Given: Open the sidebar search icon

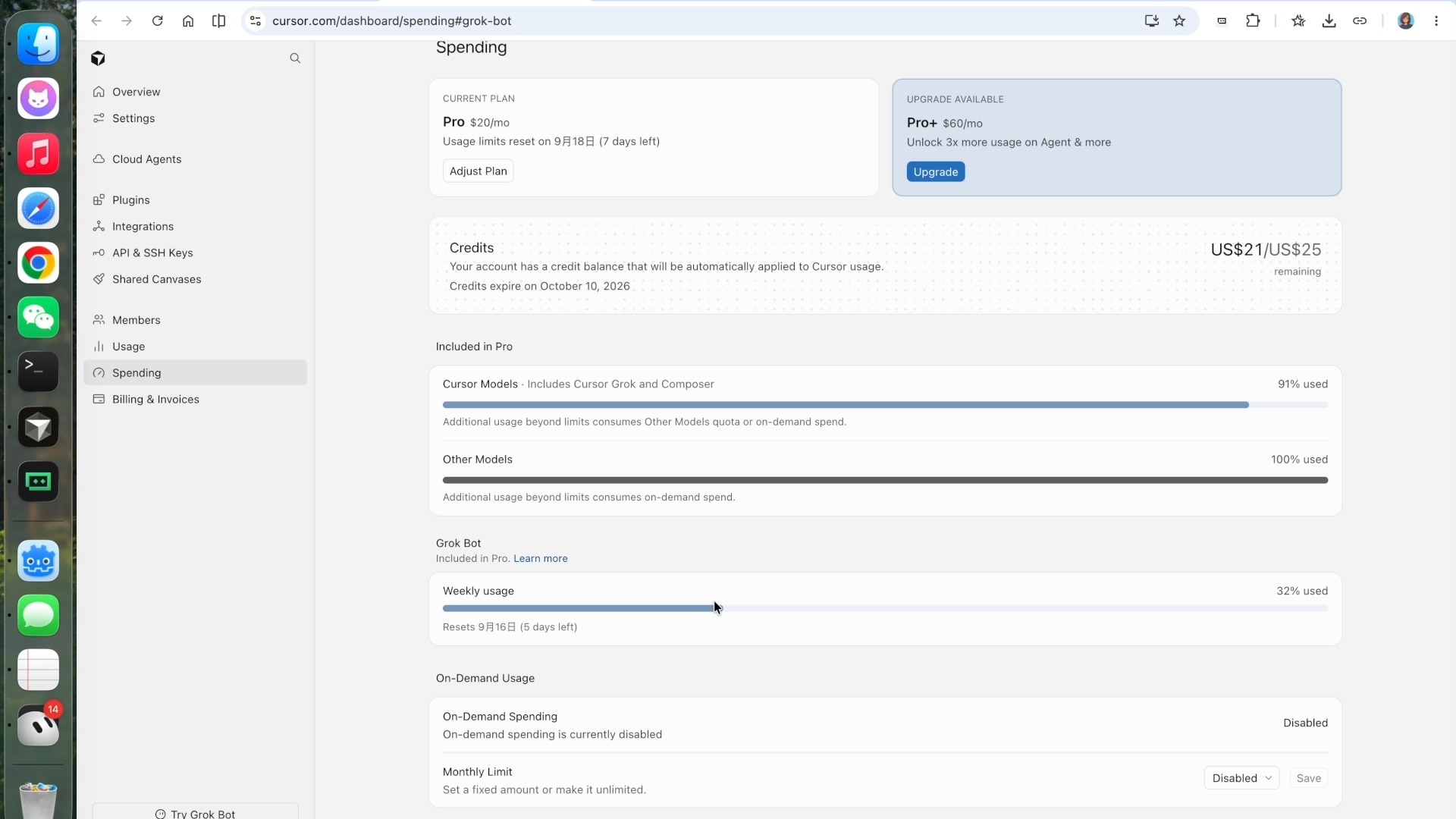Looking at the screenshot, I should click(x=295, y=58).
